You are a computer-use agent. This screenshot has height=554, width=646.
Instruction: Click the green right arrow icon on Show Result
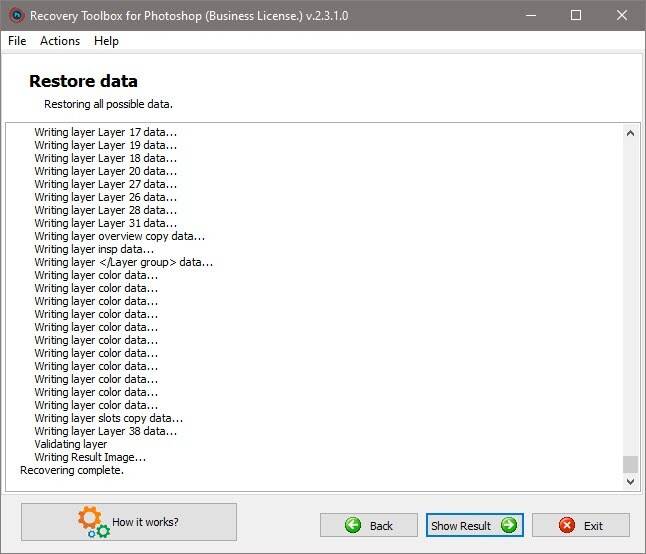click(509, 525)
